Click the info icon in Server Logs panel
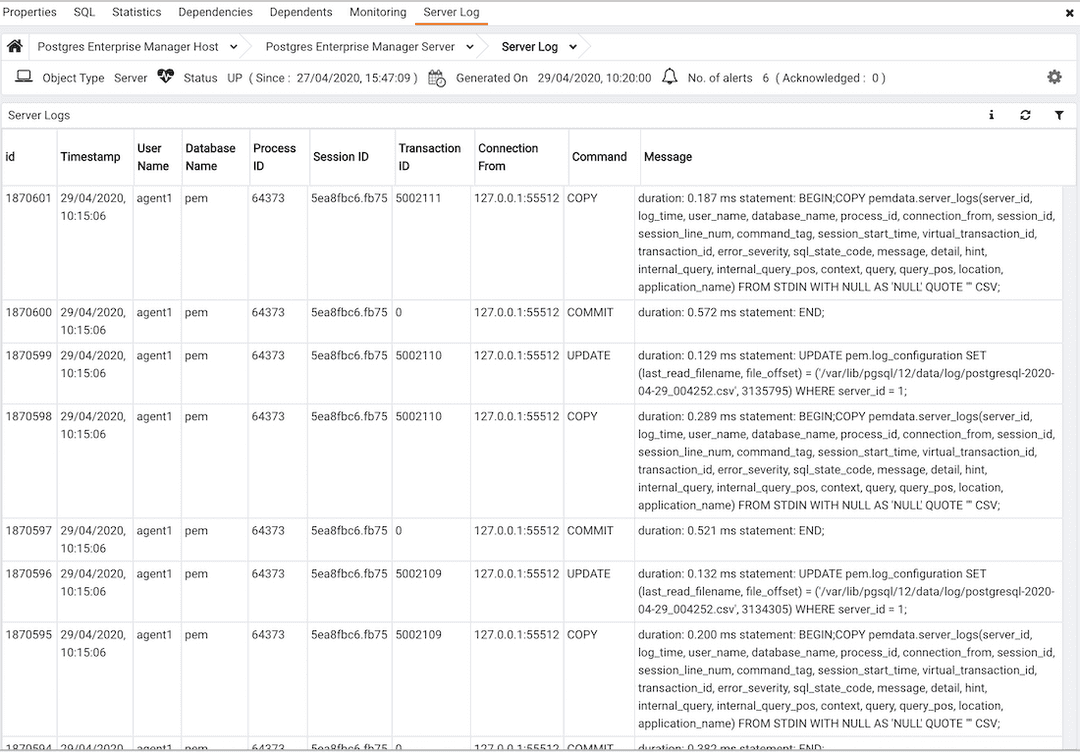The width and height of the screenshot is (1080, 752). click(991, 115)
